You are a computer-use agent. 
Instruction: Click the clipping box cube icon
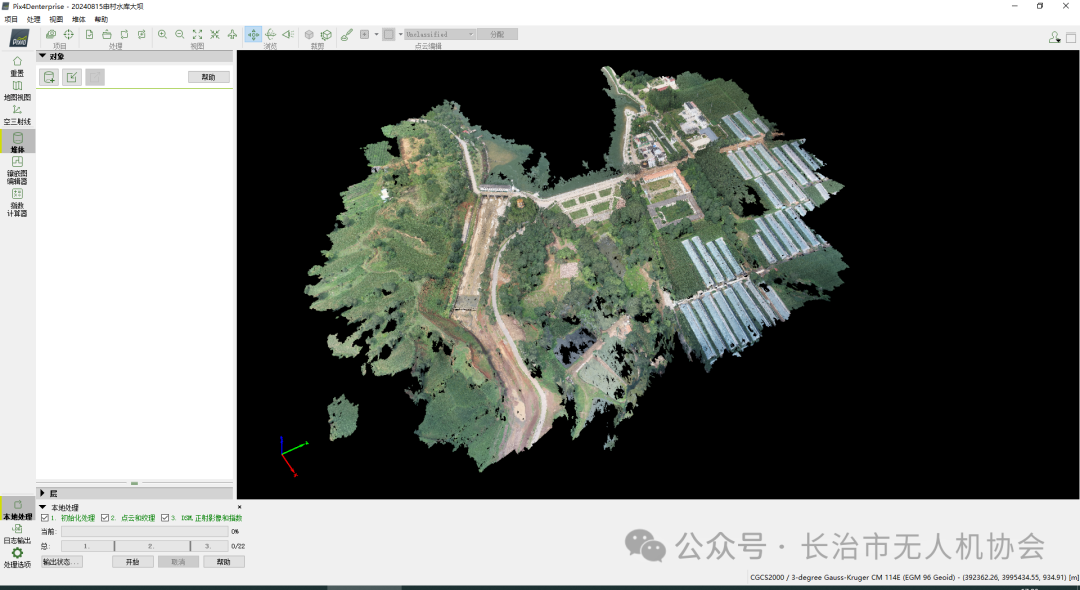pos(309,34)
